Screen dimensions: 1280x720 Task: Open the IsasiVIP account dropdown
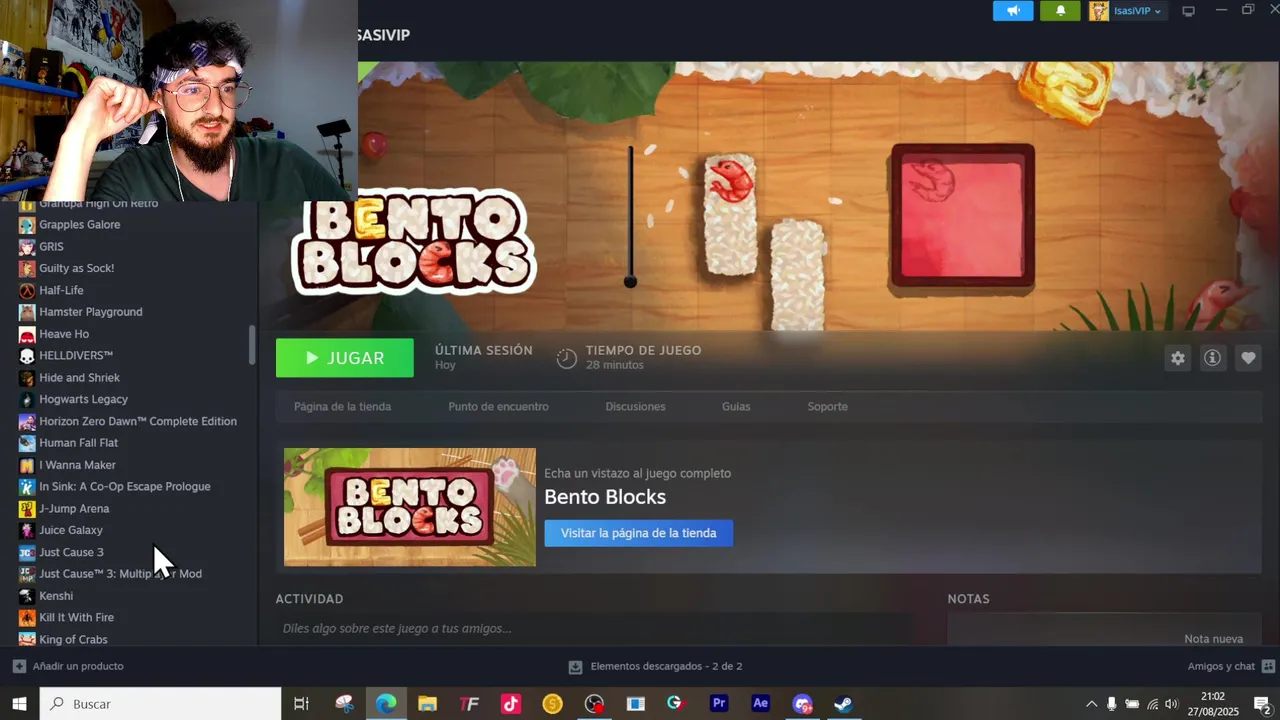1137,11
